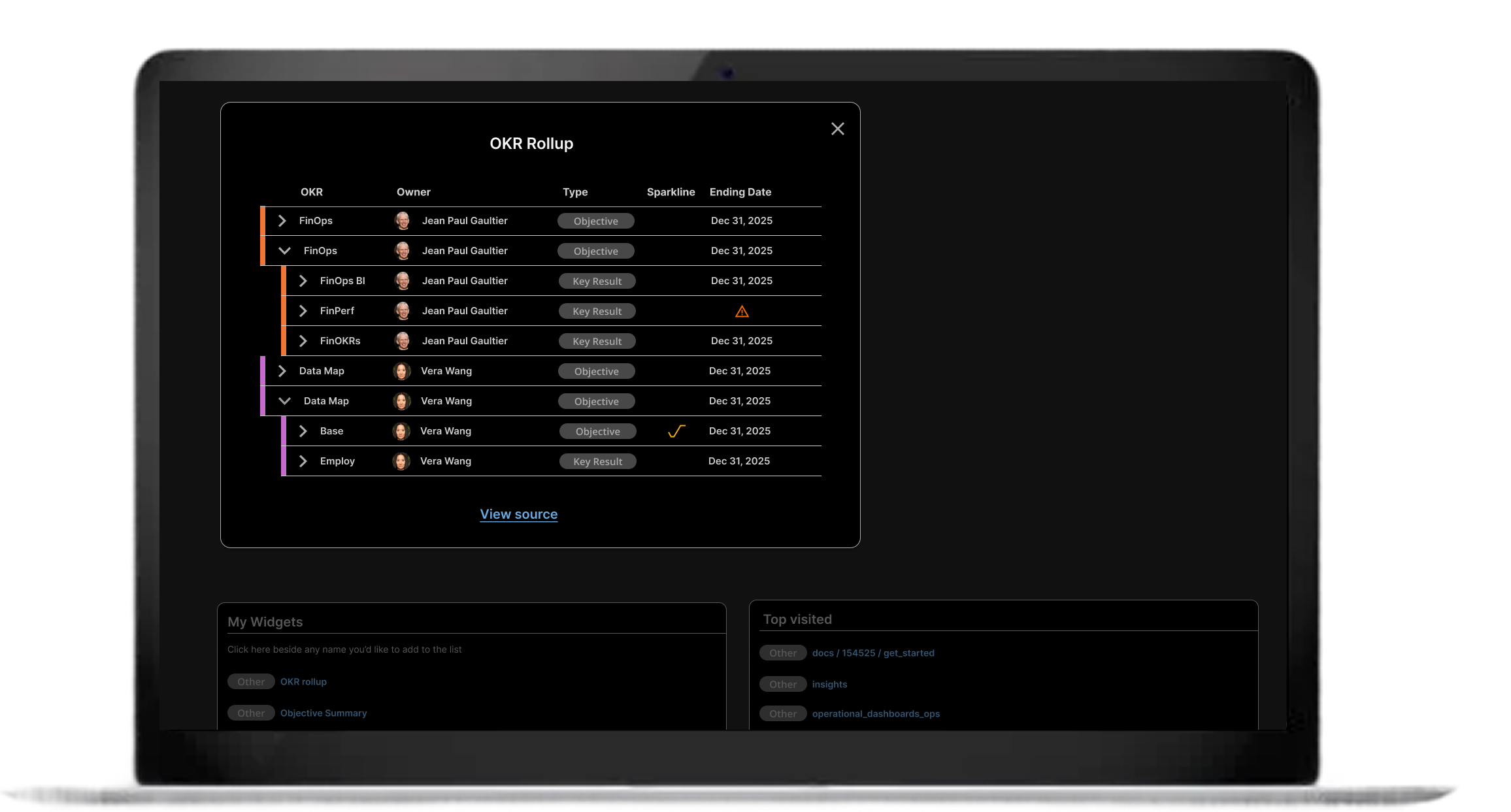1511x812 pixels.
Task: Click Jean Paul Gaultier avatar in FinOKRs row
Action: [403, 341]
